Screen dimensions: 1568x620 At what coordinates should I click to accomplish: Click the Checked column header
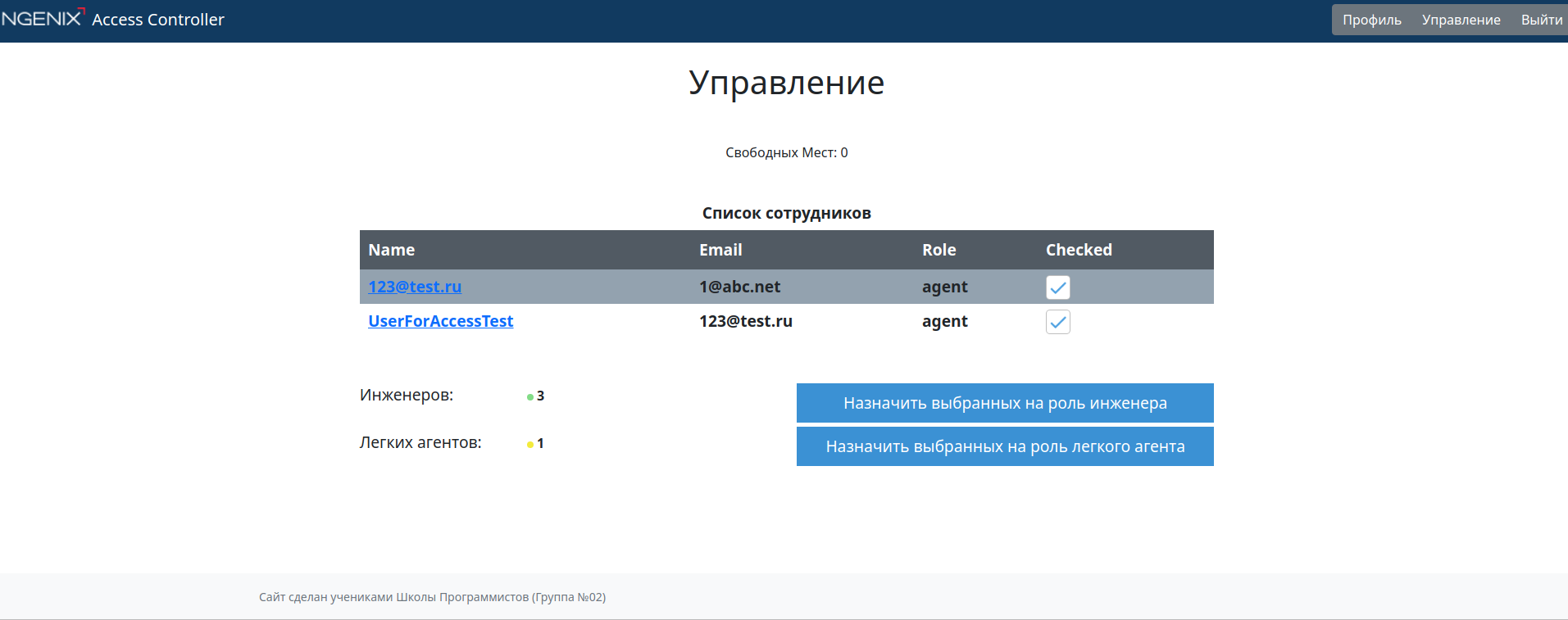(1079, 250)
